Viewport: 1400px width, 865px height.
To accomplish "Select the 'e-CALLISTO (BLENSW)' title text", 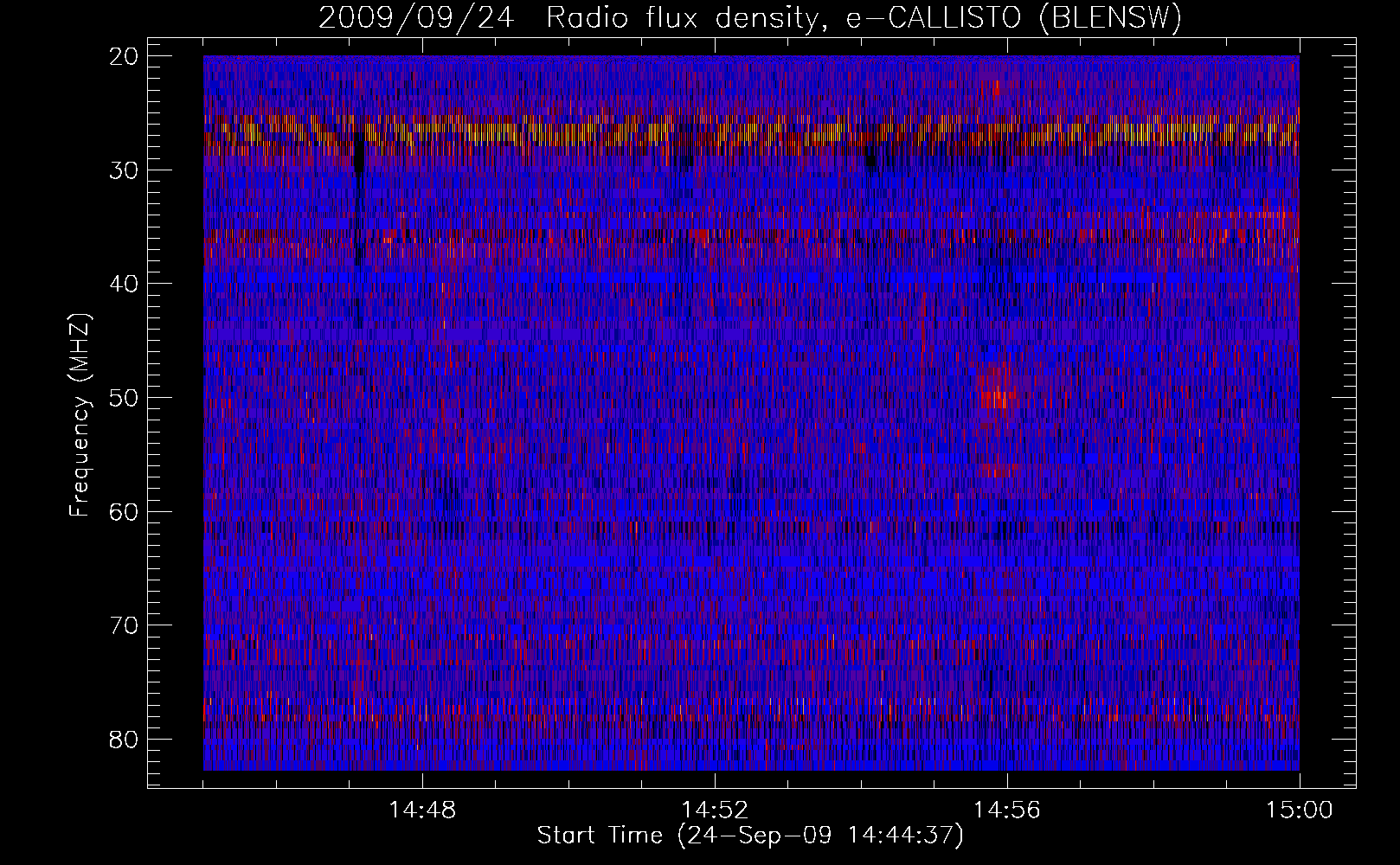I will point(1014,18).
